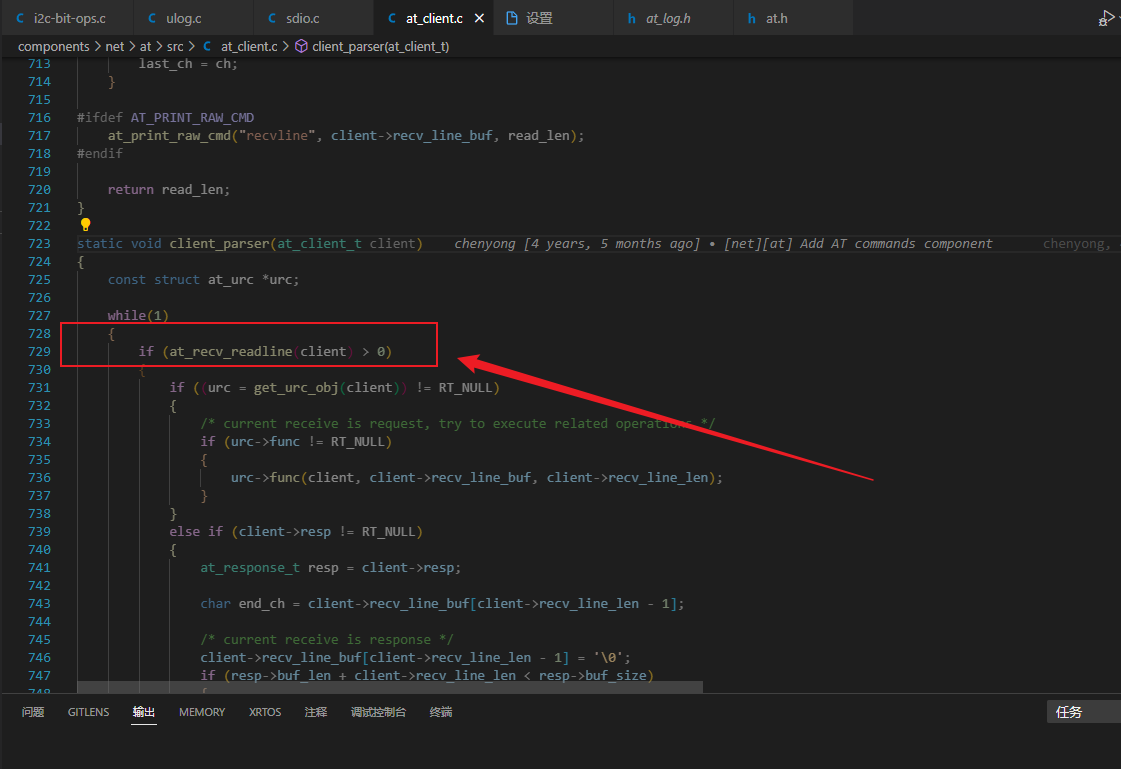Viewport: 1121px width, 769px height.
Task: Select the 'at' breadcrumb folder
Action: (x=145, y=46)
